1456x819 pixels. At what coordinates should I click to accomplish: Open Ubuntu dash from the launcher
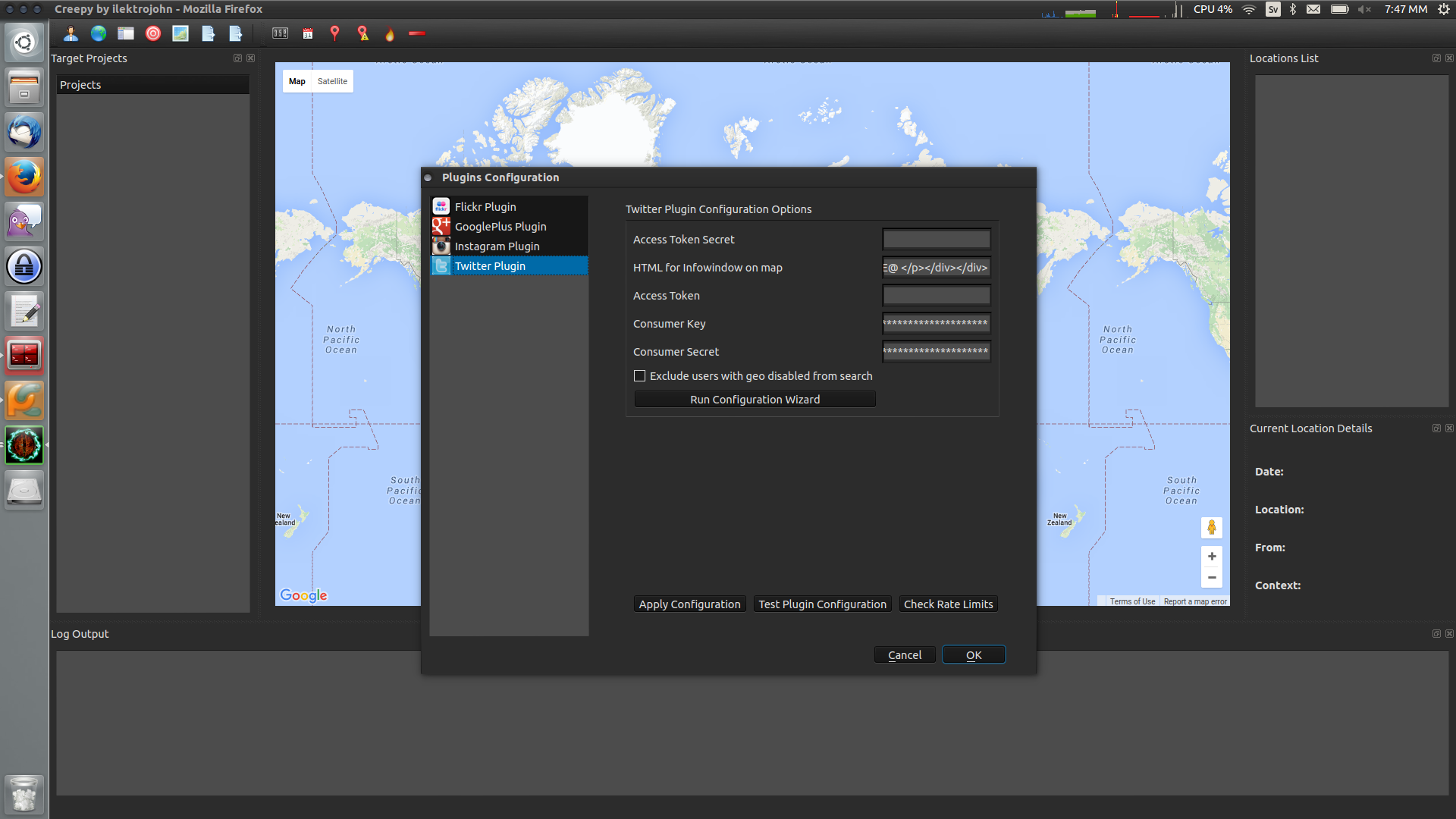(24, 42)
